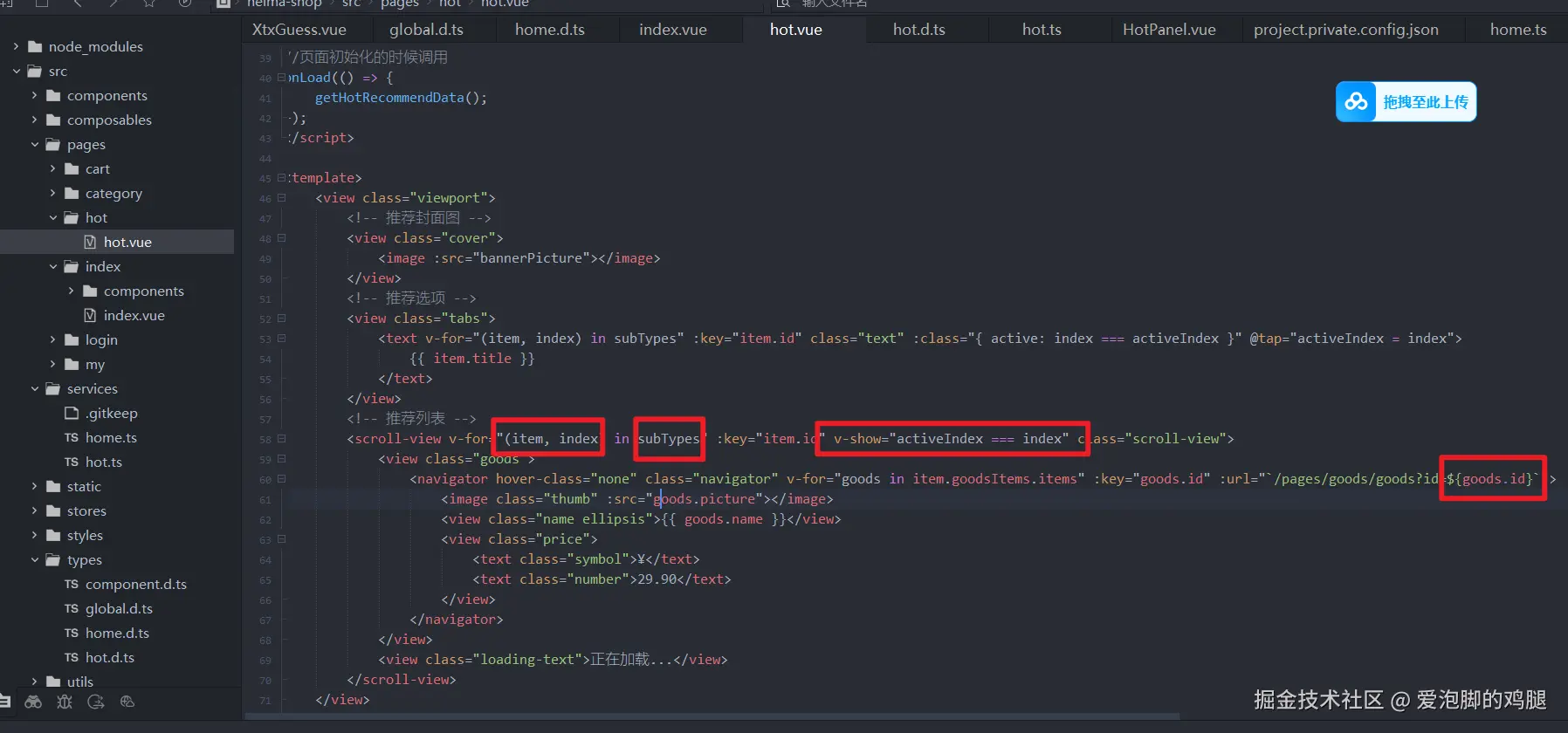Click the hot.vue file icon in tree

[x=90, y=242]
